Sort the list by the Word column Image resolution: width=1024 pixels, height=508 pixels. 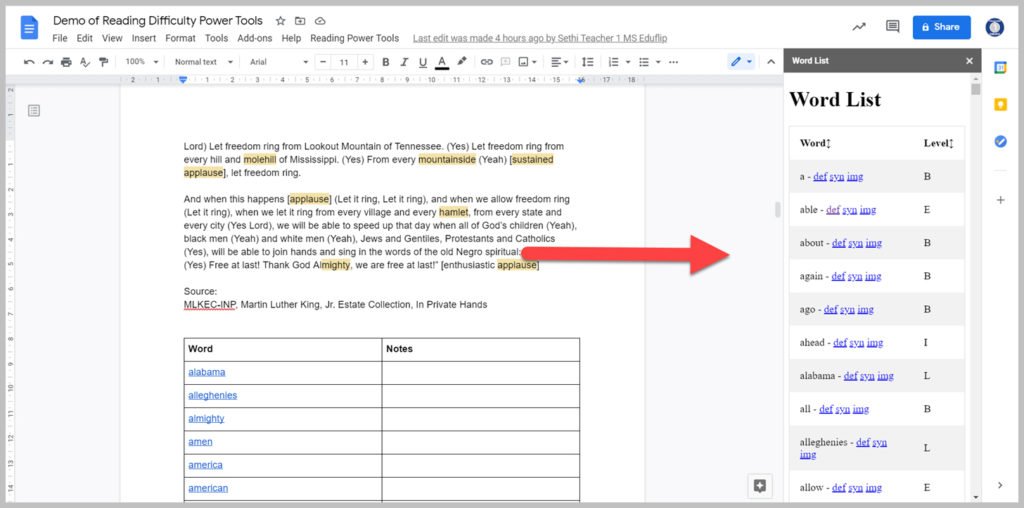(815, 143)
